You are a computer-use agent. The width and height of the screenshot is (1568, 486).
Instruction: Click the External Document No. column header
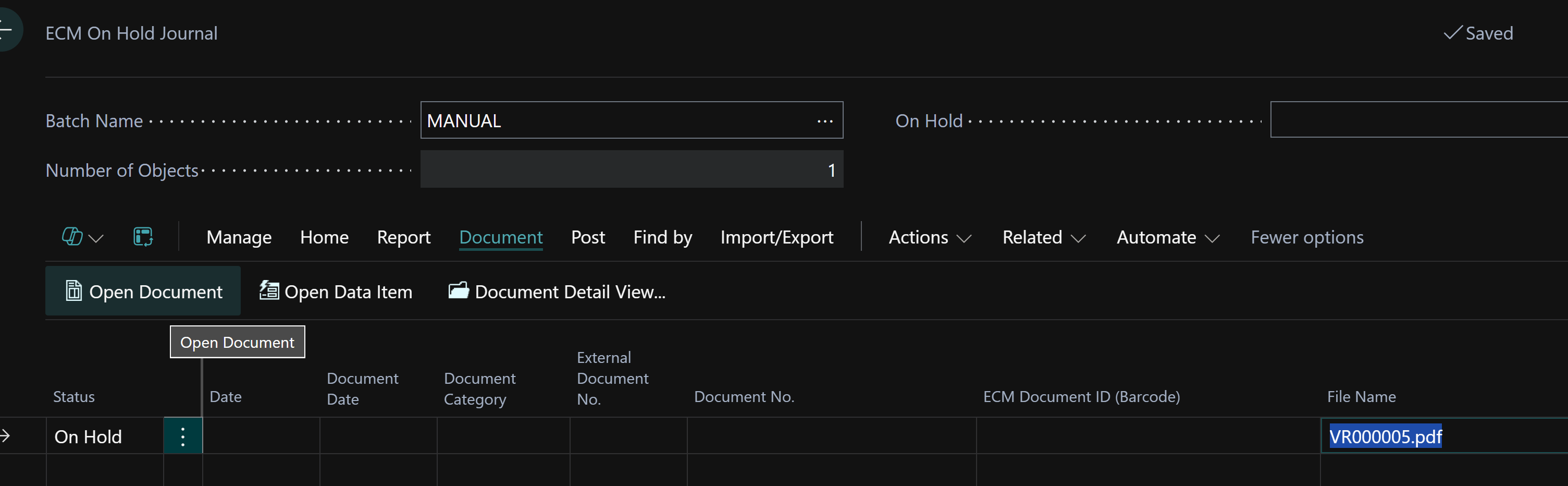tap(612, 378)
